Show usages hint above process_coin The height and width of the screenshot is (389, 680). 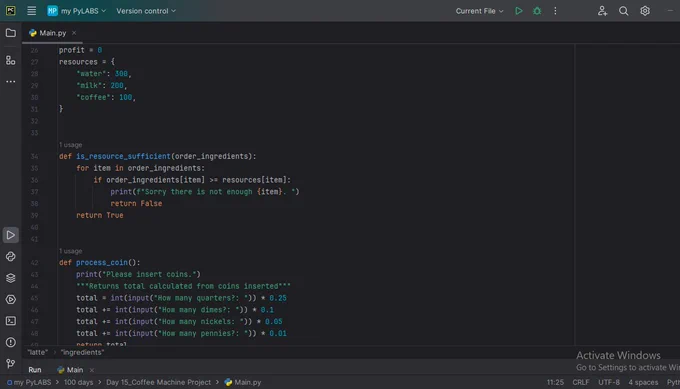[70, 251]
